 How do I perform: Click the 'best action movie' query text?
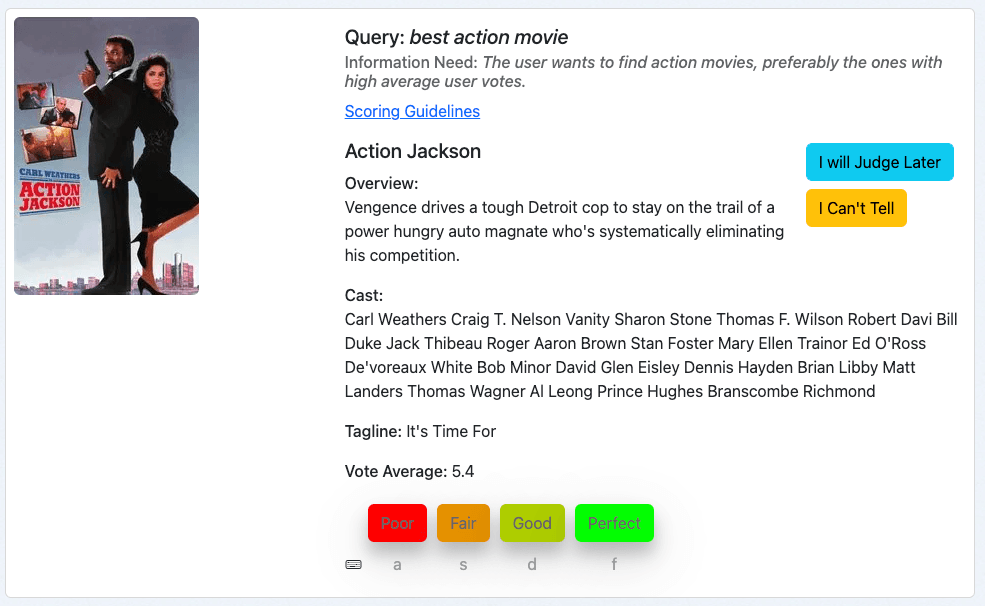489,38
